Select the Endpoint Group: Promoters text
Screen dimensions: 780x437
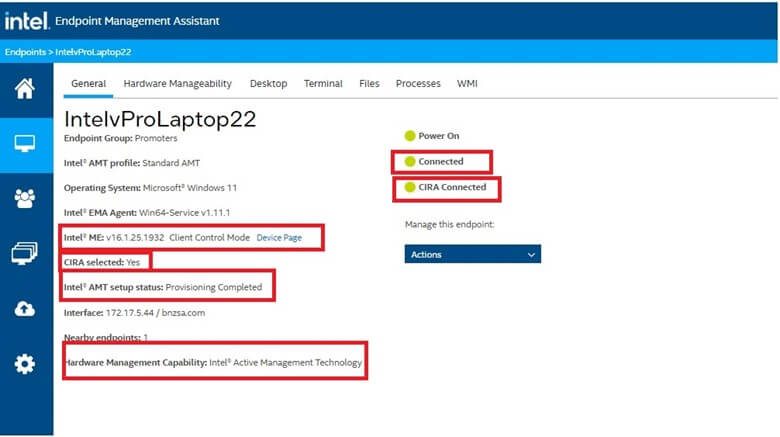(x=120, y=138)
